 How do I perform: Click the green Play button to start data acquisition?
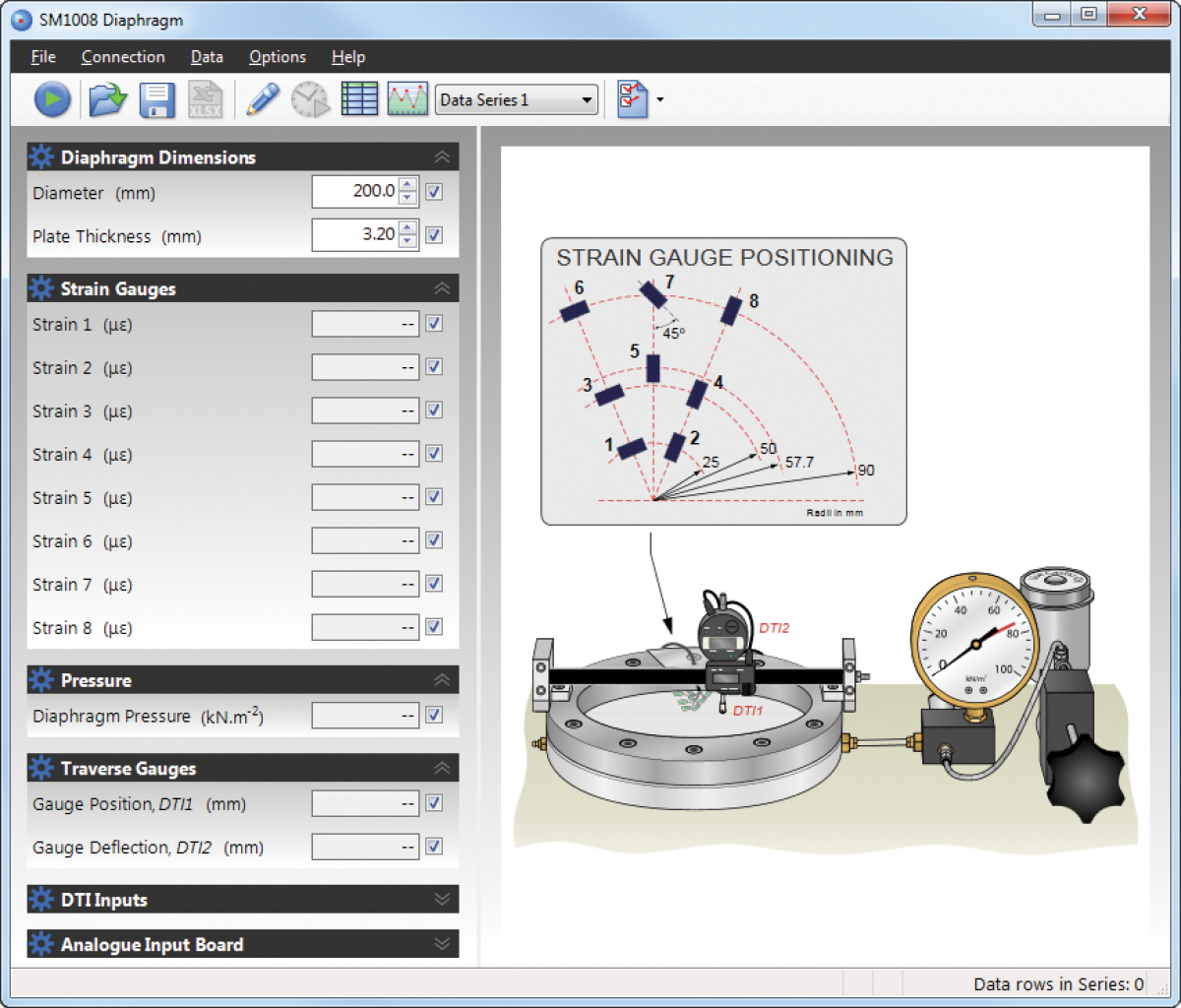[51, 98]
